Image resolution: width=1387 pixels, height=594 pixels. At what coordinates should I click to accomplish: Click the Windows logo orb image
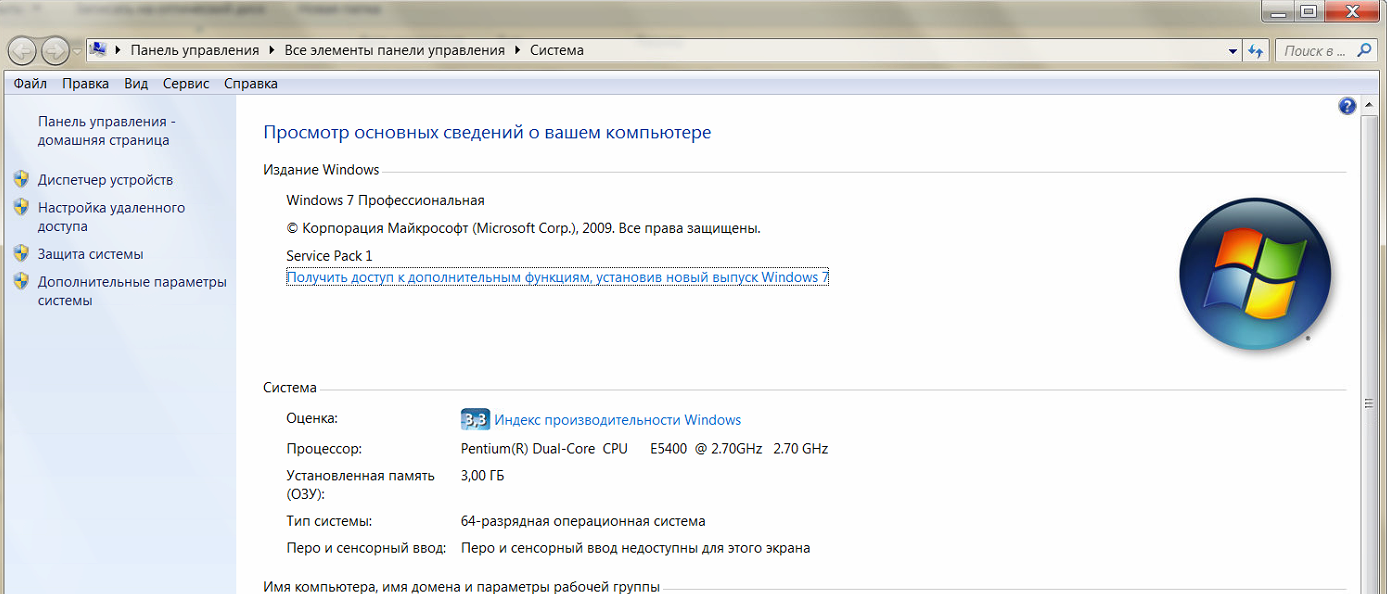coord(1255,273)
